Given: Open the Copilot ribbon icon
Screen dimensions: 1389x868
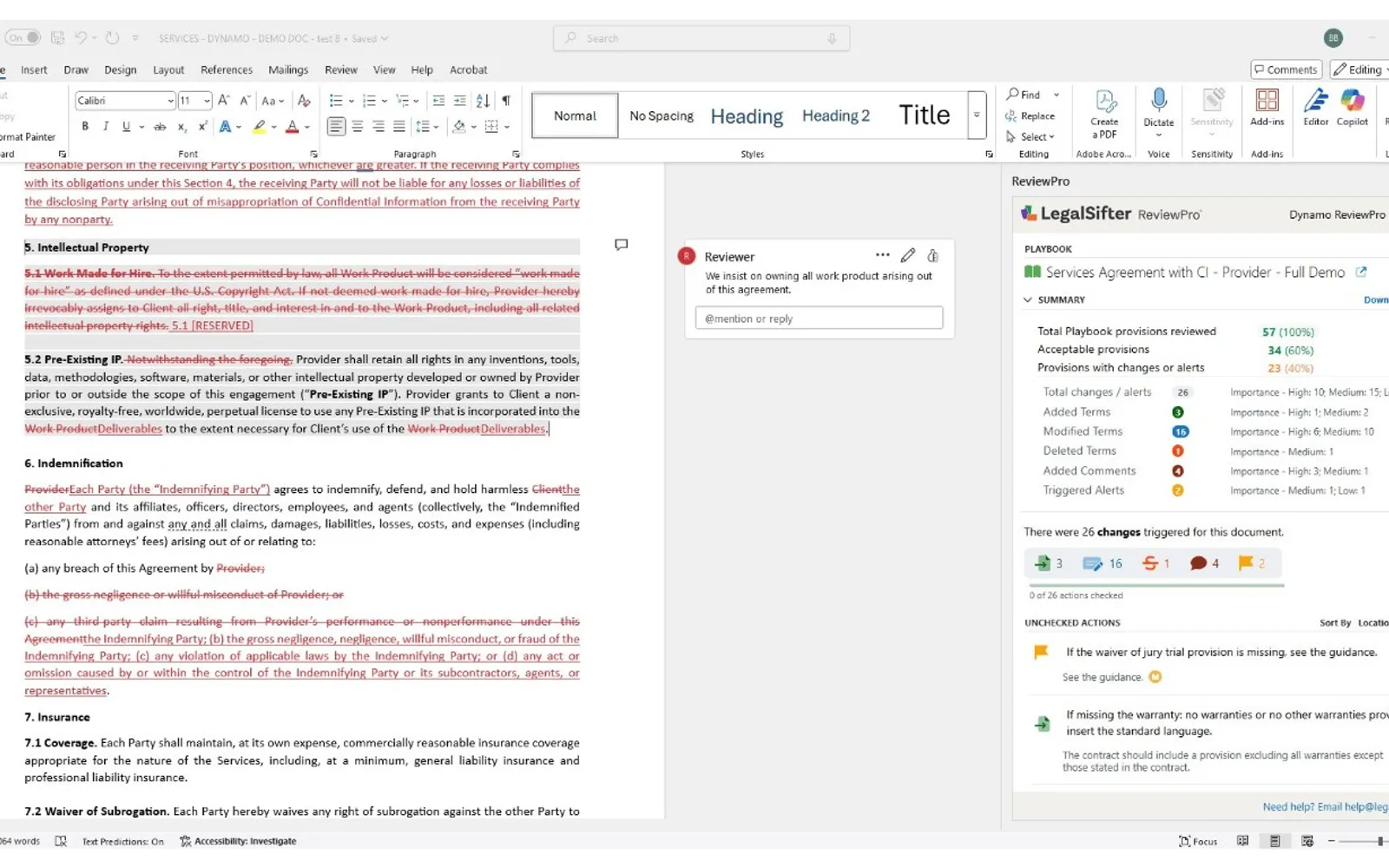Looking at the screenshot, I should (x=1353, y=107).
